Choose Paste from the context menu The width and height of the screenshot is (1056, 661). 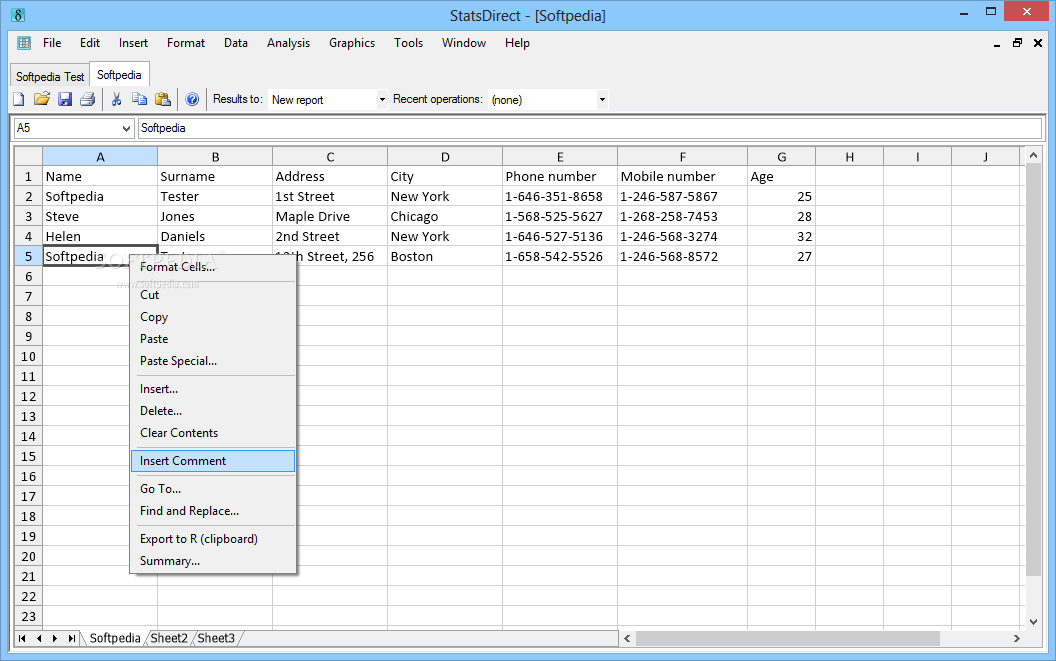click(212, 339)
